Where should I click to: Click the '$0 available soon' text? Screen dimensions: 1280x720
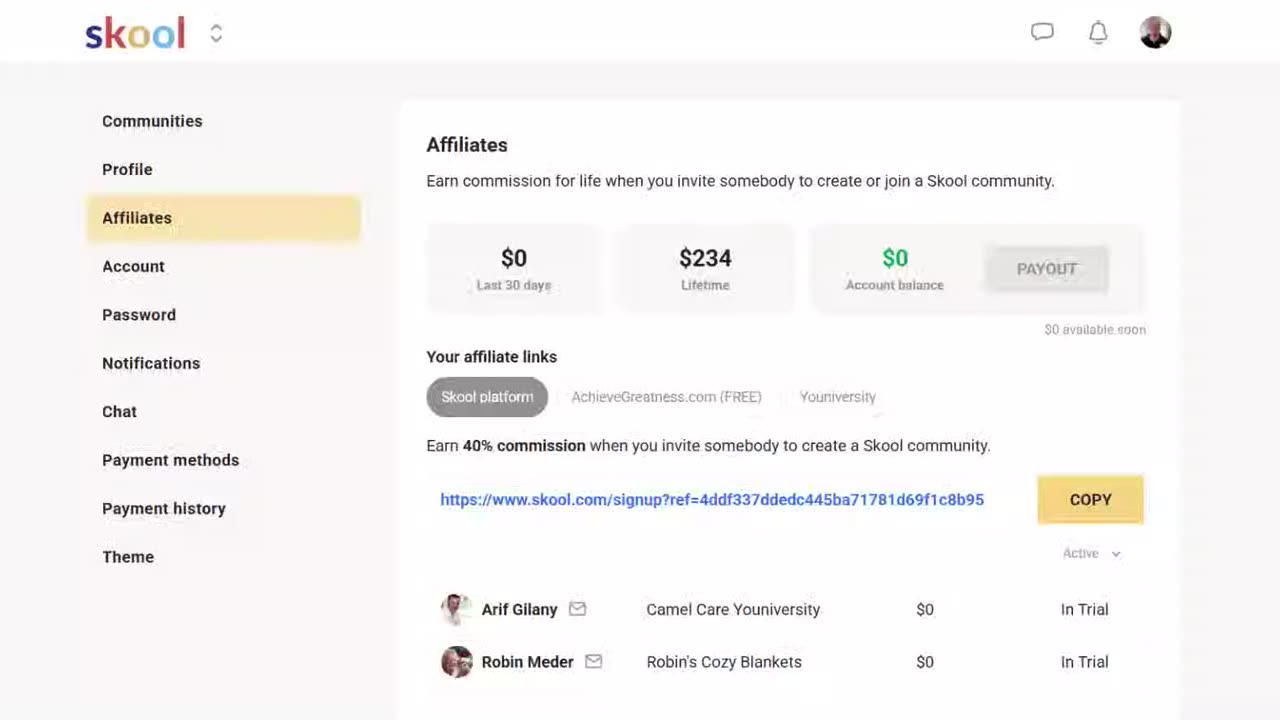pyautogui.click(x=1095, y=329)
